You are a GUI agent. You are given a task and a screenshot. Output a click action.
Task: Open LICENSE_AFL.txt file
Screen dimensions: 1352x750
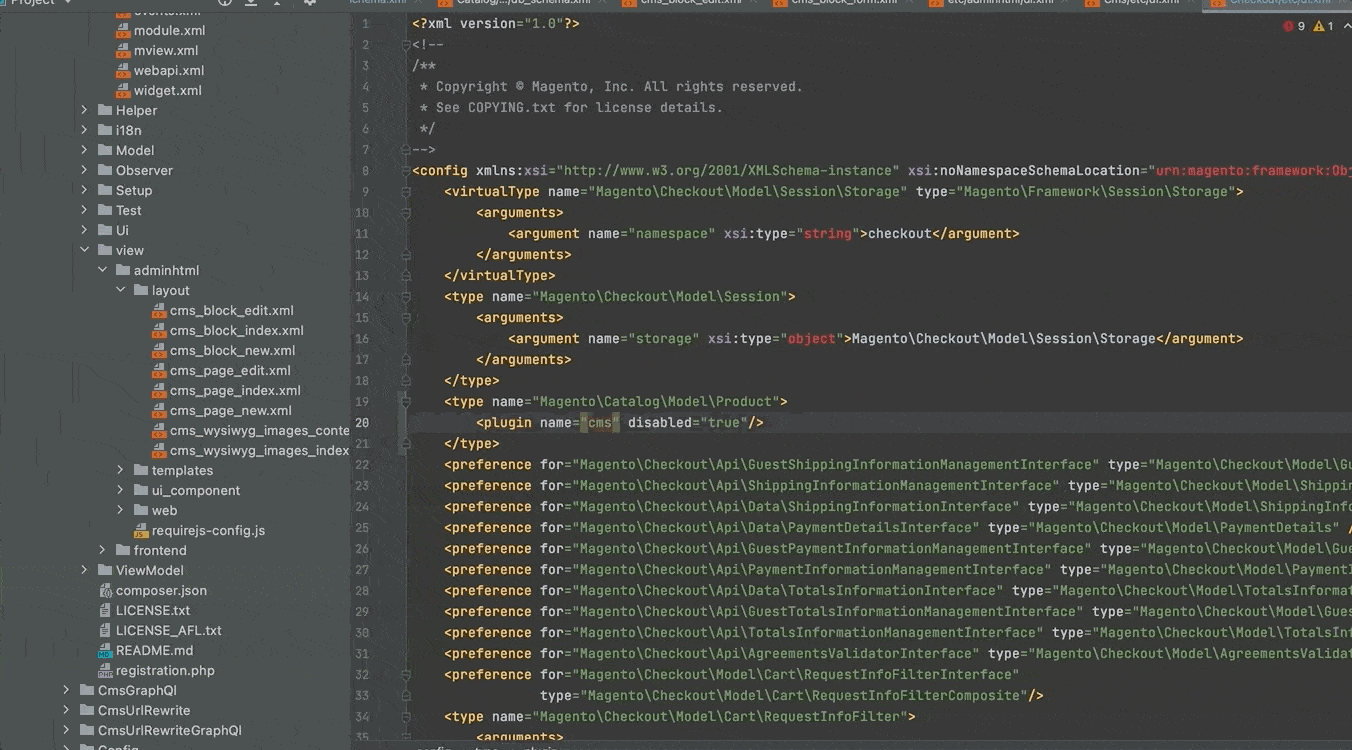tap(168, 631)
